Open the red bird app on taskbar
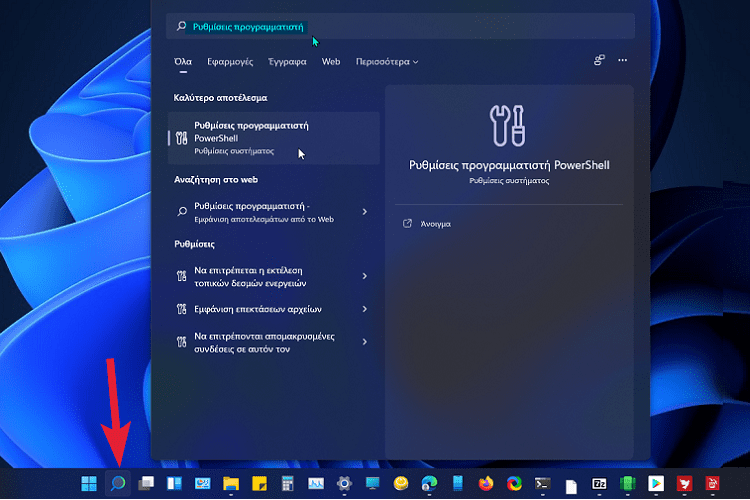 (x=684, y=484)
